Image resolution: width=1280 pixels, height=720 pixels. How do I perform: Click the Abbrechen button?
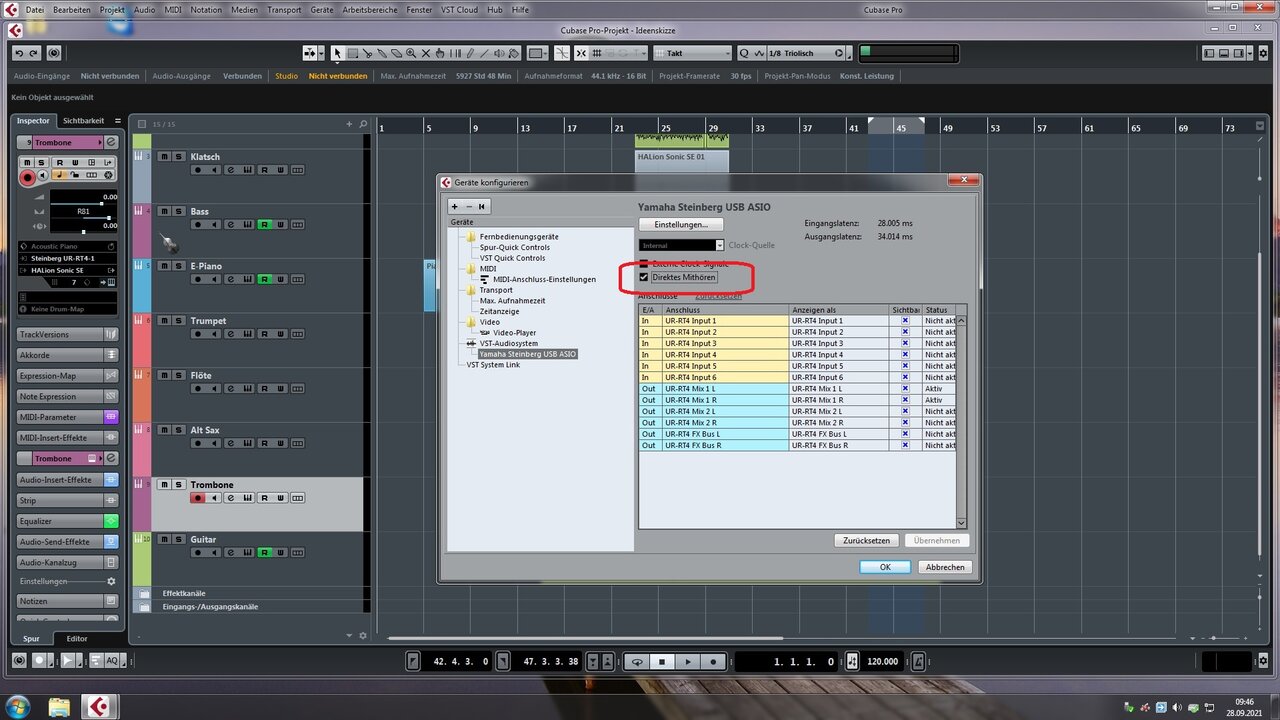point(945,567)
